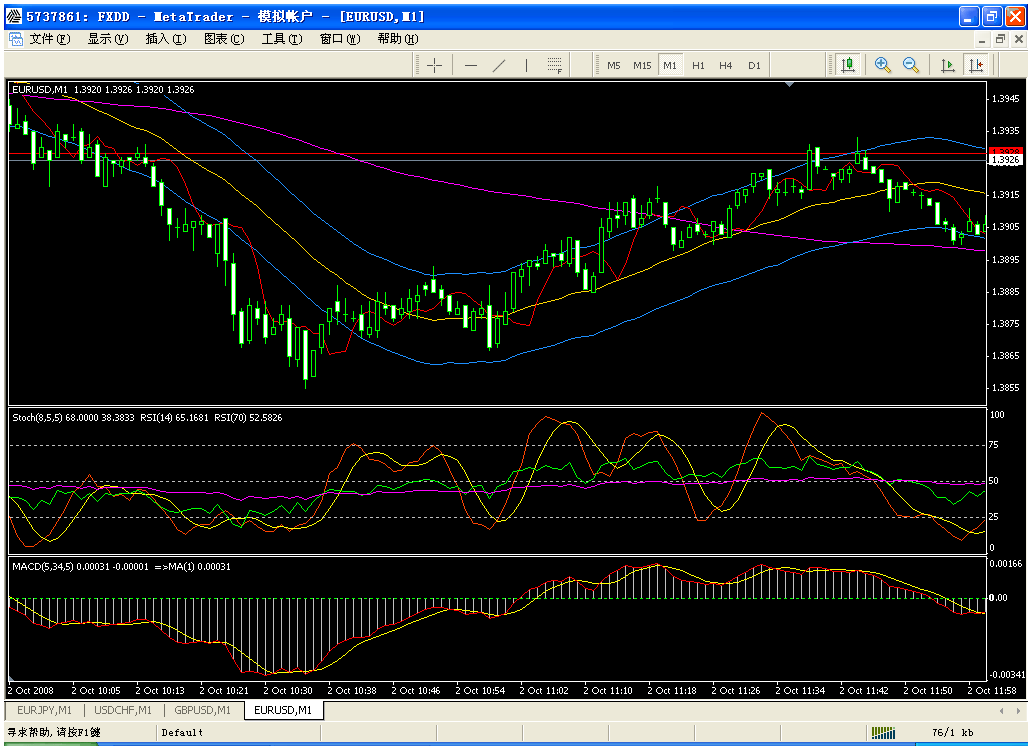Toggle chart auto scroll
The width and height of the screenshot is (1032, 746).
point(947,65)
